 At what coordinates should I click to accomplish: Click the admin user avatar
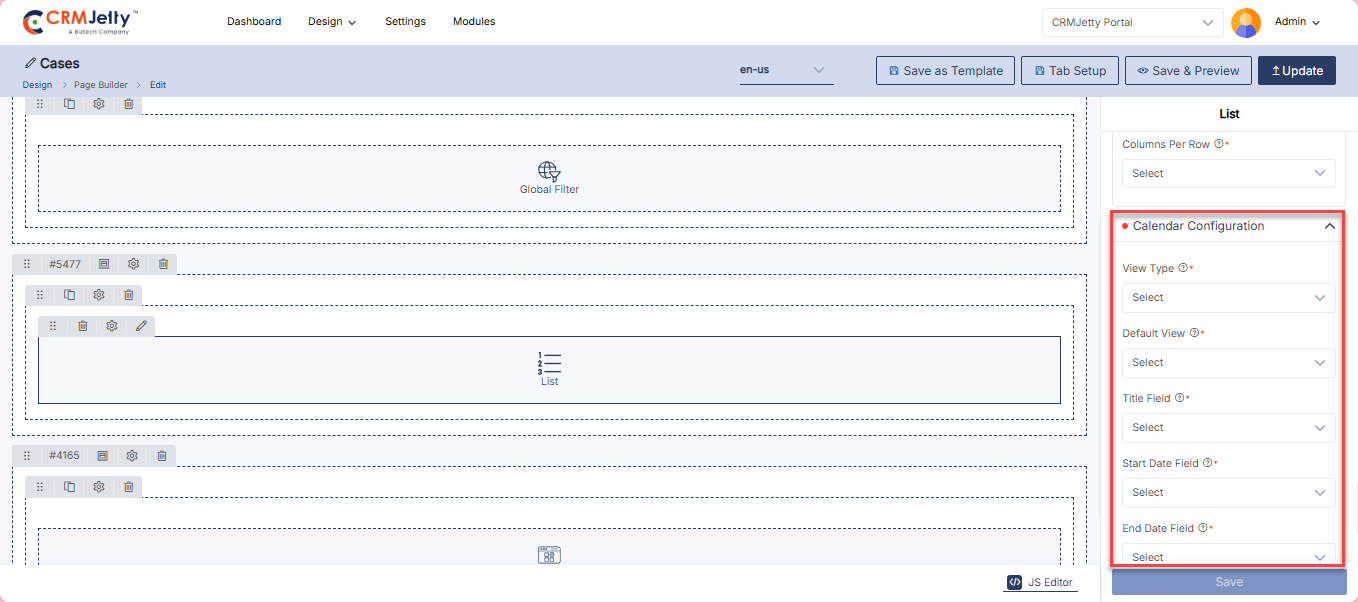1245,22
